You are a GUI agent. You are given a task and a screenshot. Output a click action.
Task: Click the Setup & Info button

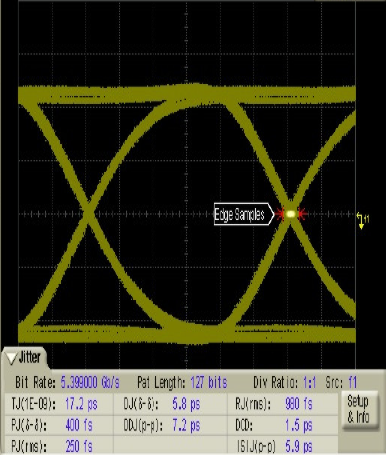click(359, 410)
